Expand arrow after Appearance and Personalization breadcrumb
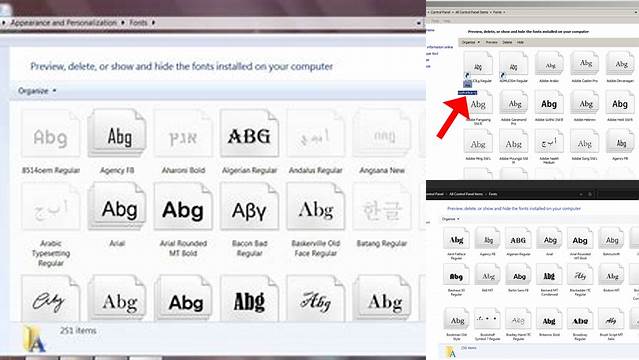Image resolution: width=639 pixels, height=360 pixels. point(123,22)
